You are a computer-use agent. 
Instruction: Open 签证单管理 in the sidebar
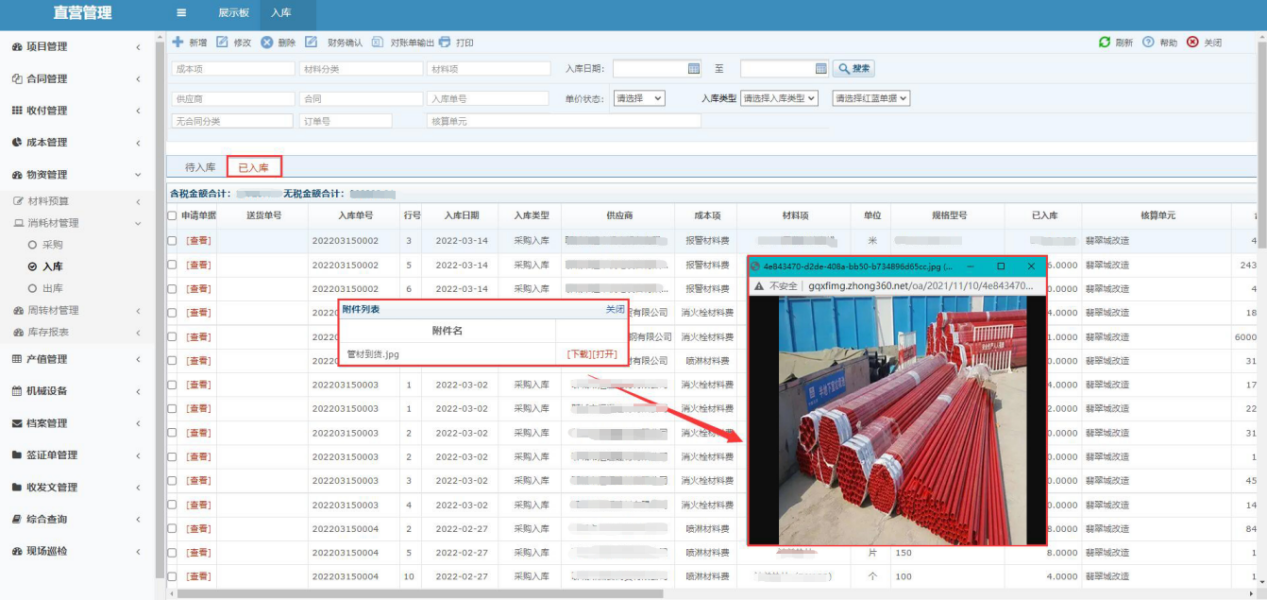click(78, 455)
